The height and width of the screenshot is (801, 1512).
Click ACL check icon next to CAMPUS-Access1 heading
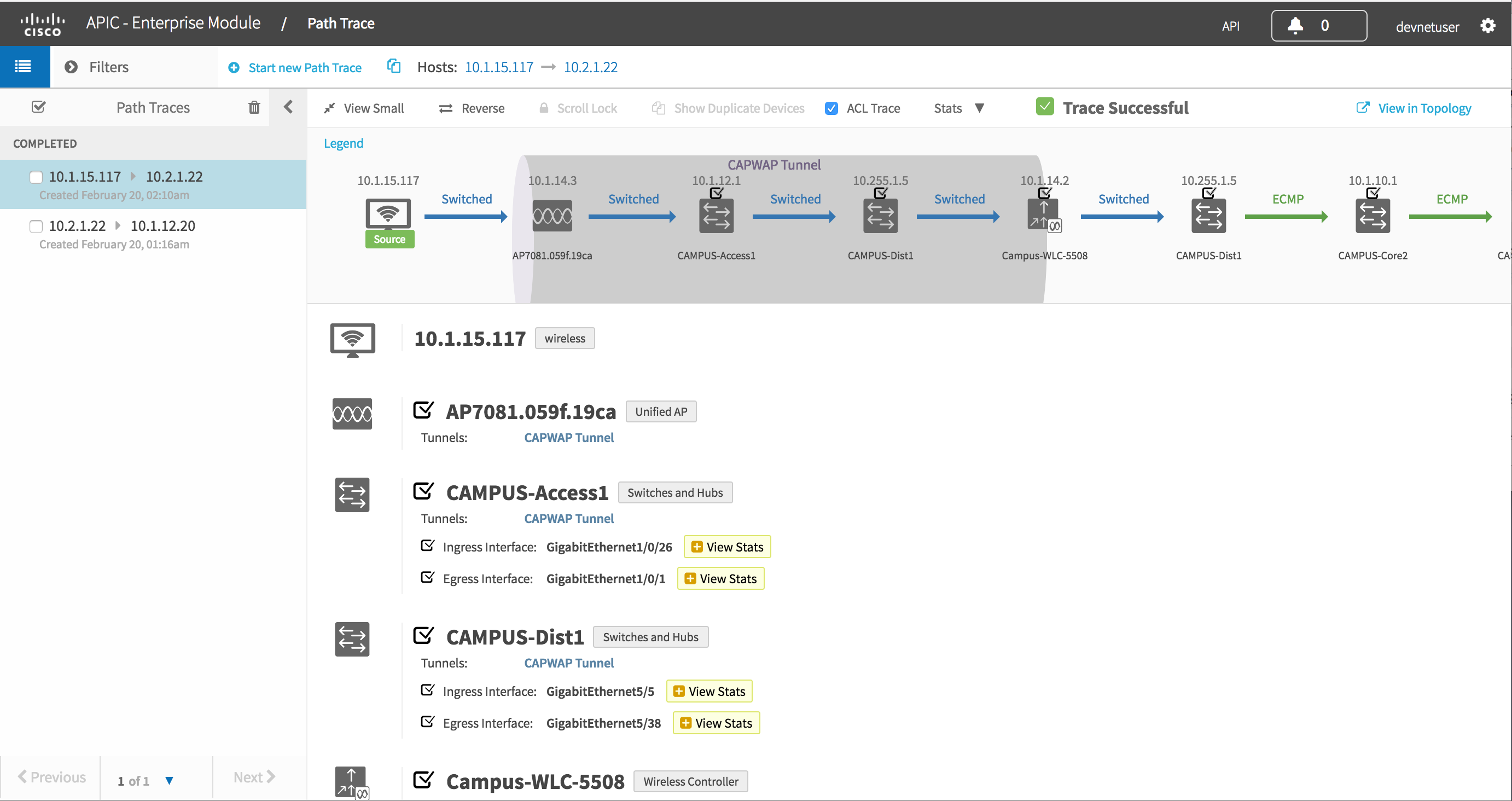click(x=423, y=491)
